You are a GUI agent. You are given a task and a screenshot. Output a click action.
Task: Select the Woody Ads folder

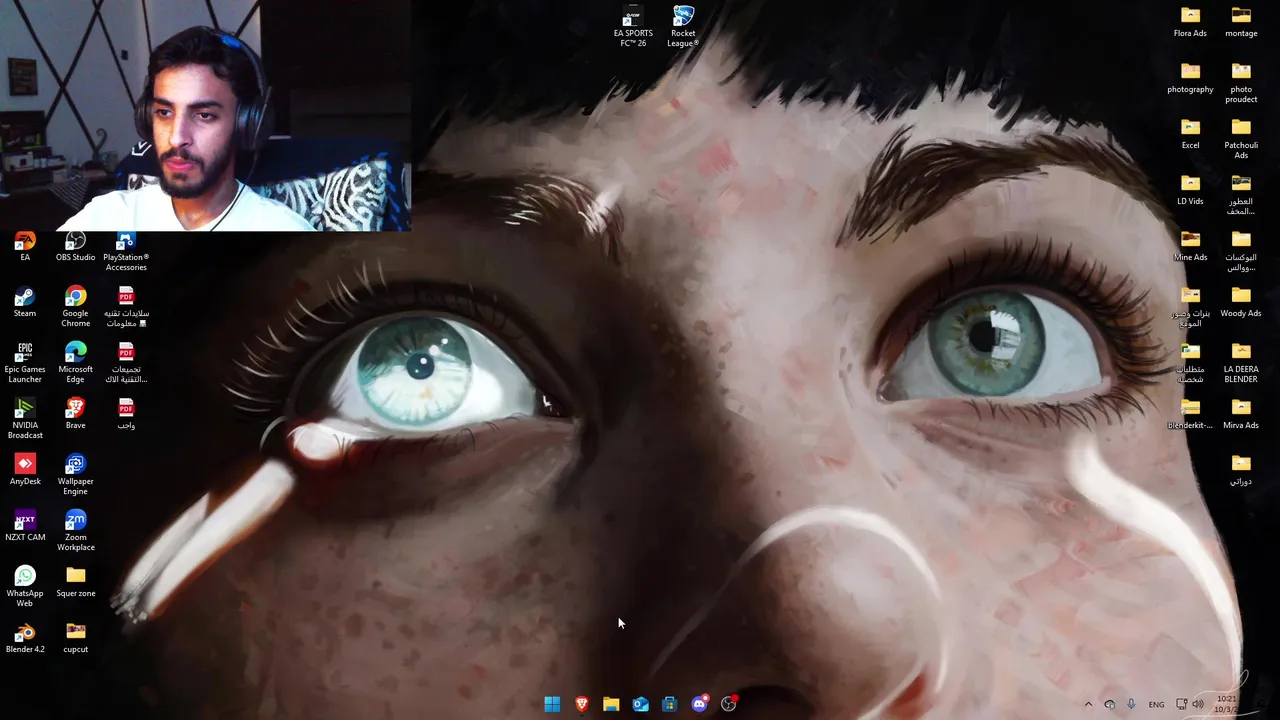[1241, 302]
